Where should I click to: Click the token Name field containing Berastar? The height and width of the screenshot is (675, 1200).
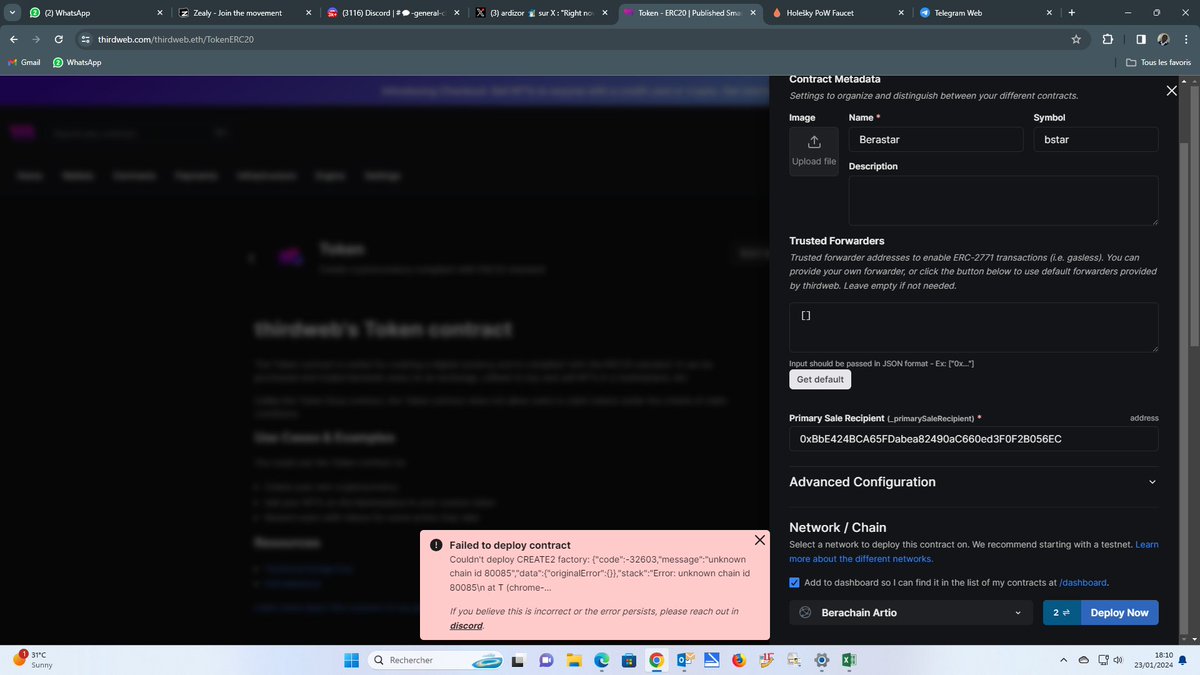[935, 140]
